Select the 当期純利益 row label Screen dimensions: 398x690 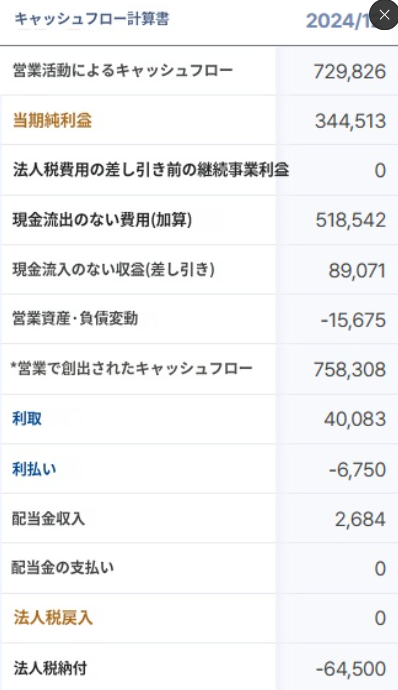(x=52, y=120)
